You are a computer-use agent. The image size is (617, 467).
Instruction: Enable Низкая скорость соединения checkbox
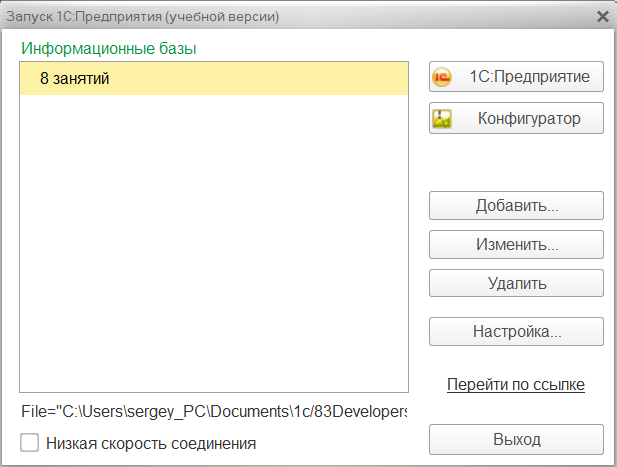(x=30, y=443)
